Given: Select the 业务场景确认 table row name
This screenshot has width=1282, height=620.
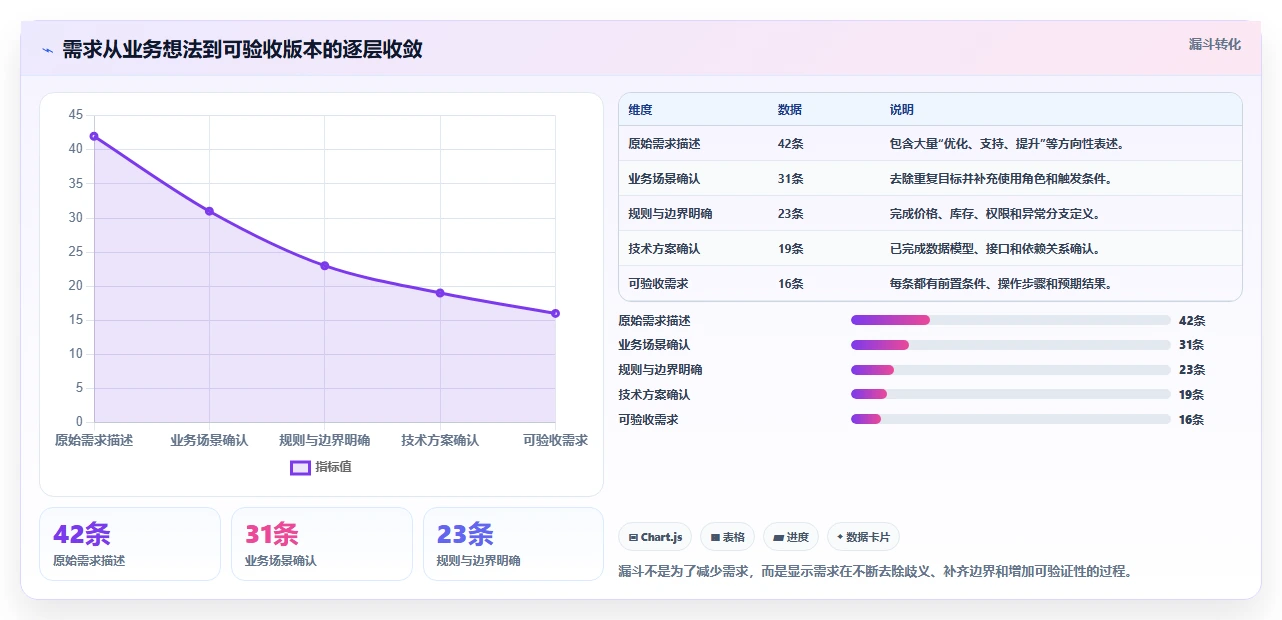Looking at the screenshot, I should coord(664,179).
